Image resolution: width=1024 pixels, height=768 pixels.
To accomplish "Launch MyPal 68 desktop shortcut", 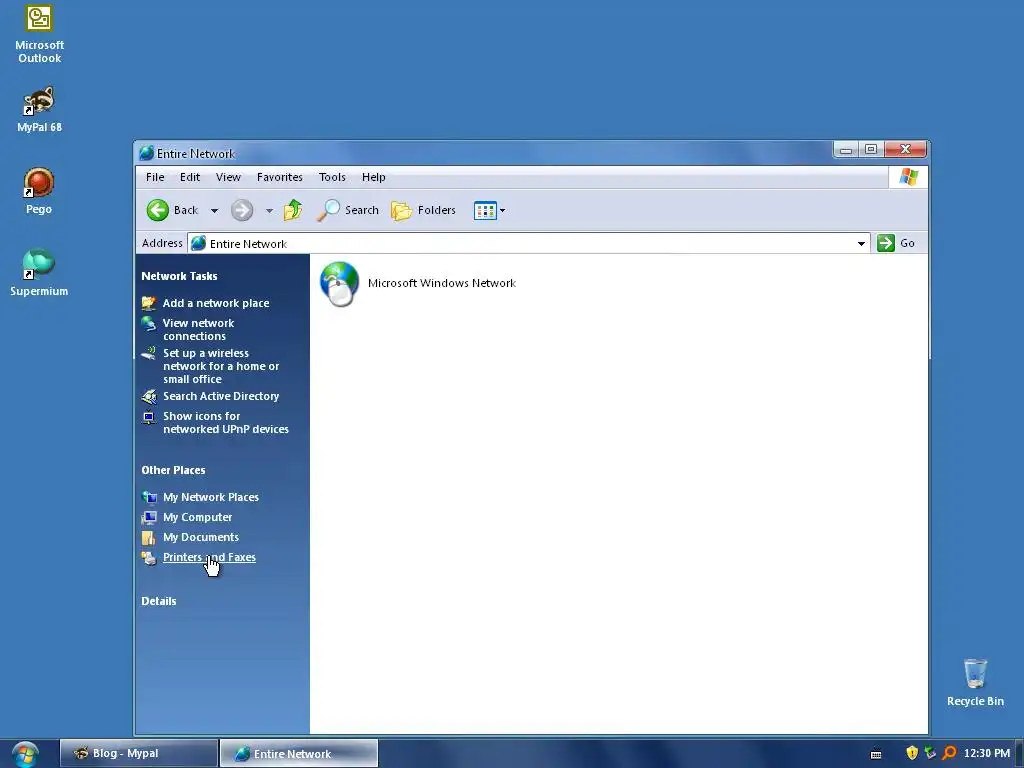I will tap(39, 108).
